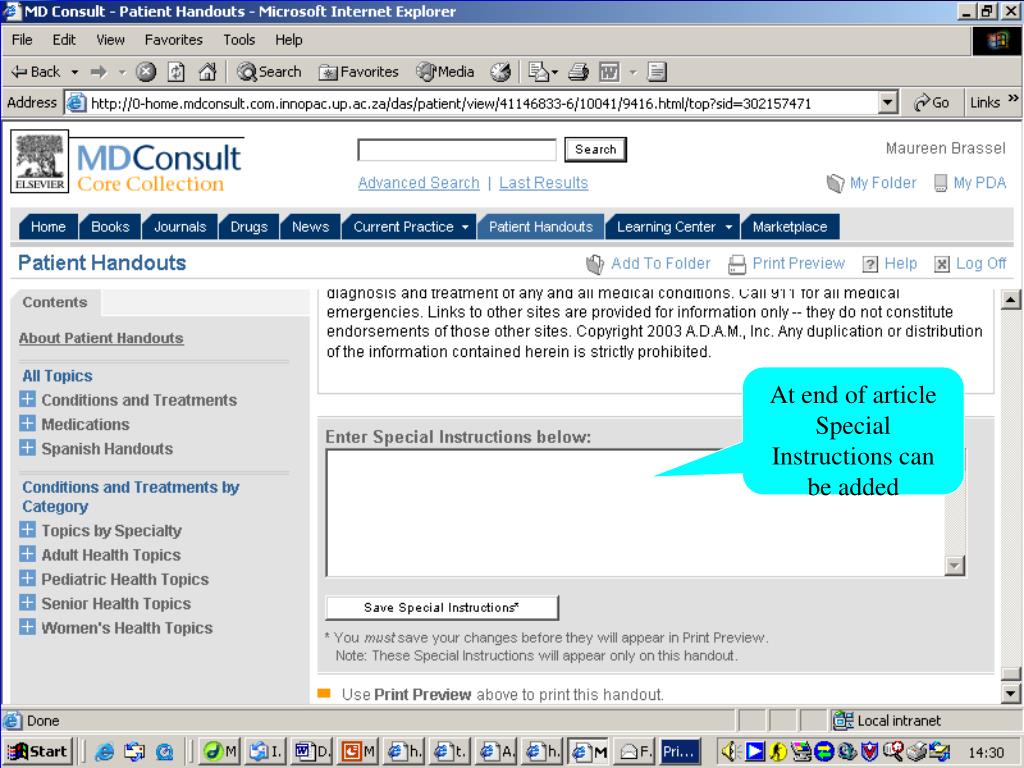The width and height of the screenshot is (1024, 768).
Task: Expand Pediatric Health Topics node
Action: [27, 578]
